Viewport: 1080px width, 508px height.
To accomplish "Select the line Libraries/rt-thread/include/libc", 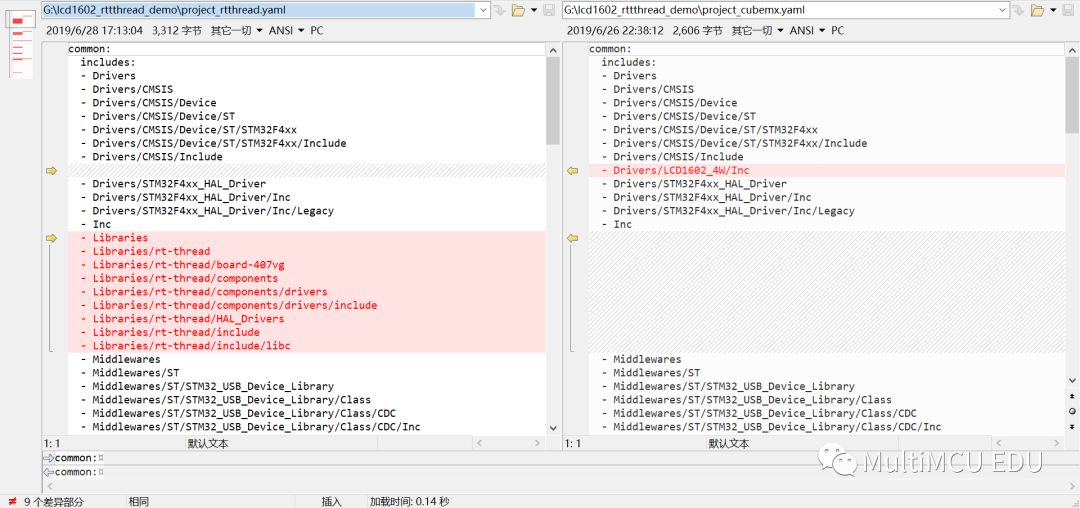I will (307, 346).
